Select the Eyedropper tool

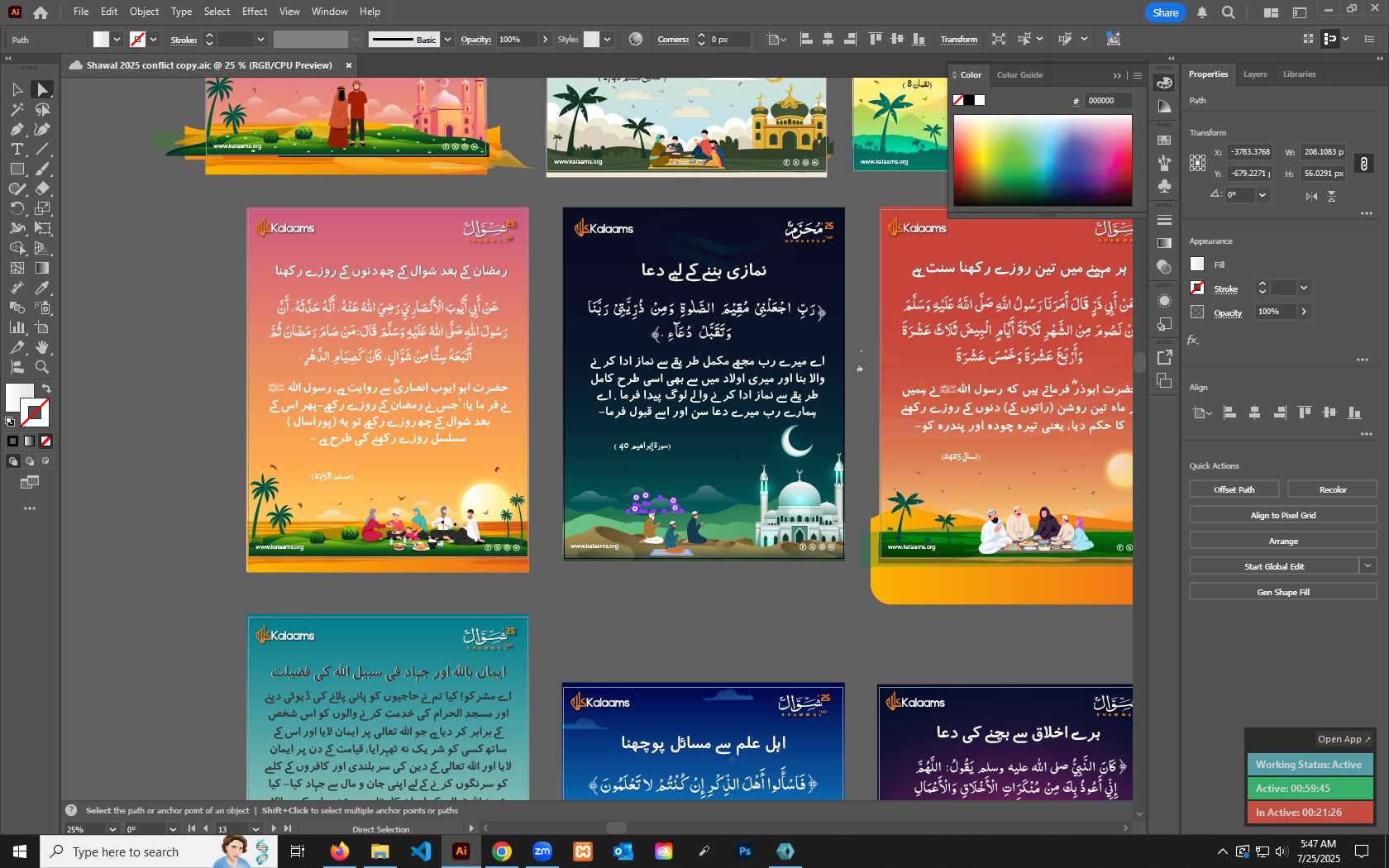tap(42, 288)
